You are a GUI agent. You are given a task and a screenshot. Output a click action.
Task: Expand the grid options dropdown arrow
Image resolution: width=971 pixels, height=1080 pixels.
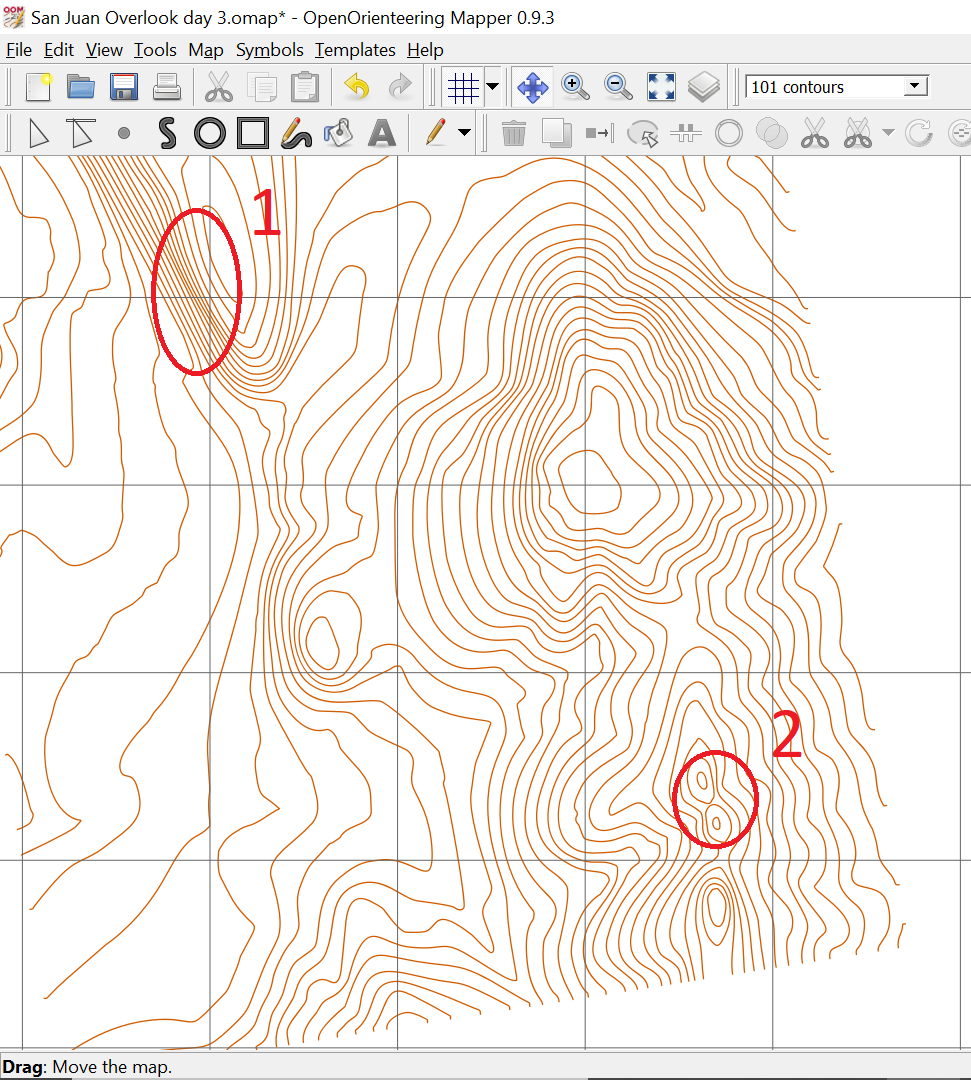493,88
